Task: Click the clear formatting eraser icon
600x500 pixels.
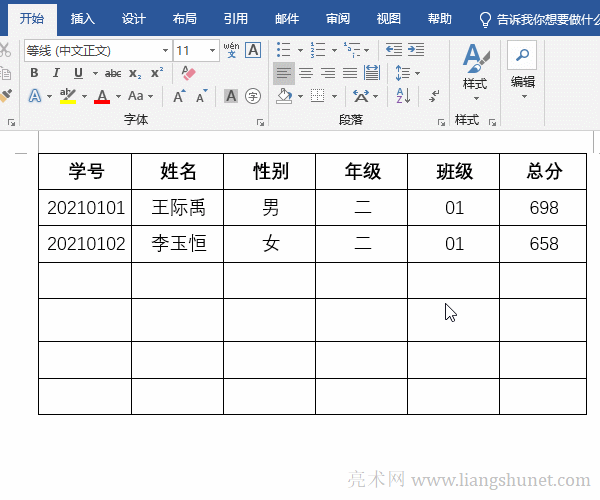Action: coord(188,73)
